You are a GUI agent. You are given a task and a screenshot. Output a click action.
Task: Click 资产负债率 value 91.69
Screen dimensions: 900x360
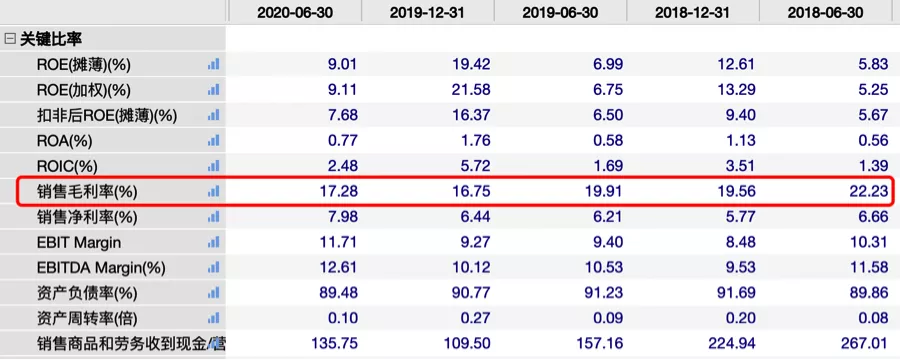[736, 292]
